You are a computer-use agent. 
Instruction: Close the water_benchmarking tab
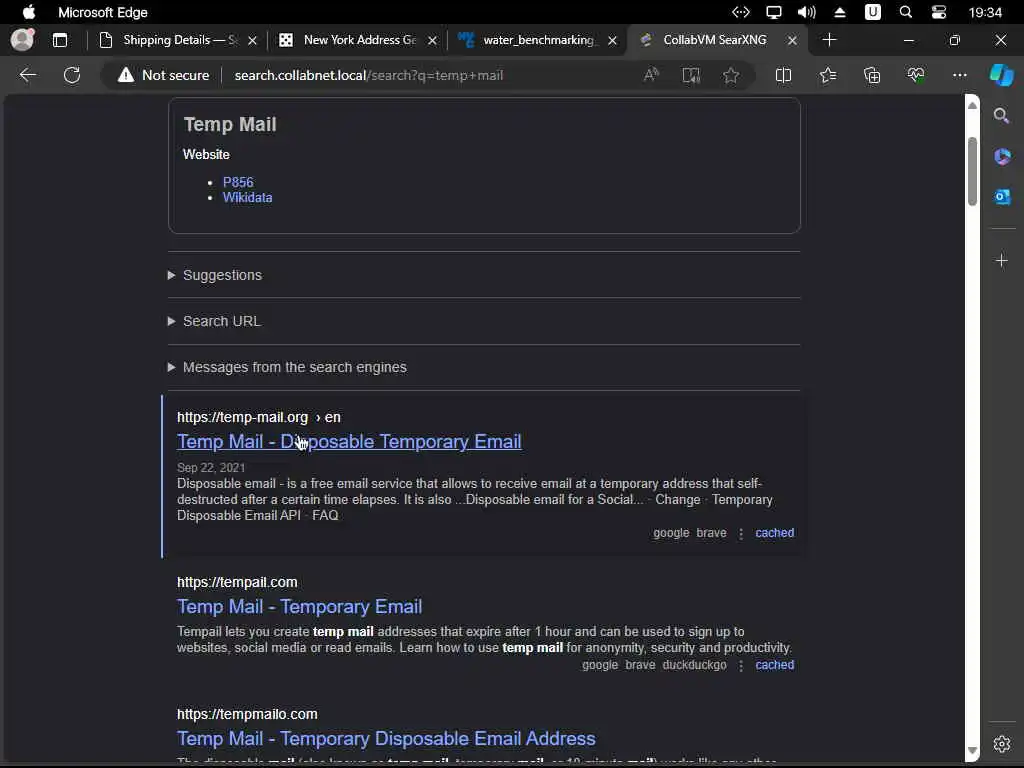(x=613, y=40)
